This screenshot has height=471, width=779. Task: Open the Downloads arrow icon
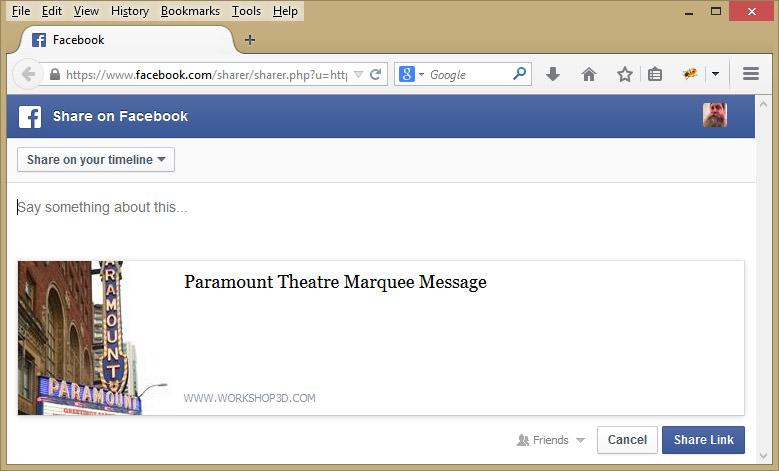(553, 74)
